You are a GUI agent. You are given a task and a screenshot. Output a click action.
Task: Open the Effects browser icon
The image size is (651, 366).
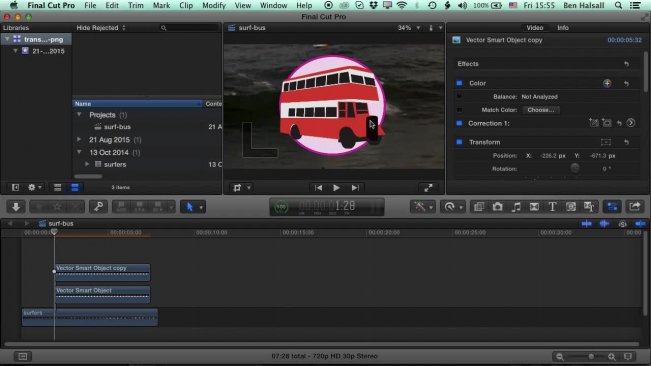(x=479, y=207)
